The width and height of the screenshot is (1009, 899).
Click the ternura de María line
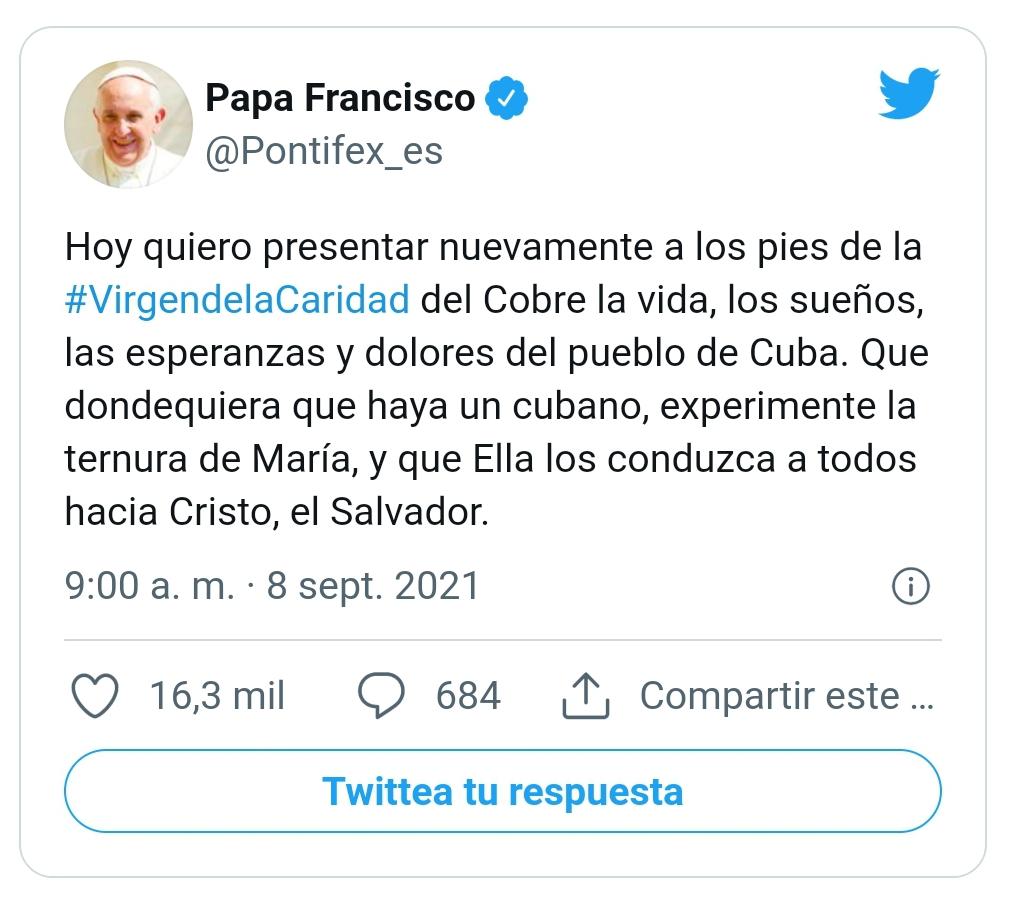pyautogui.click(x=490, y=459)
